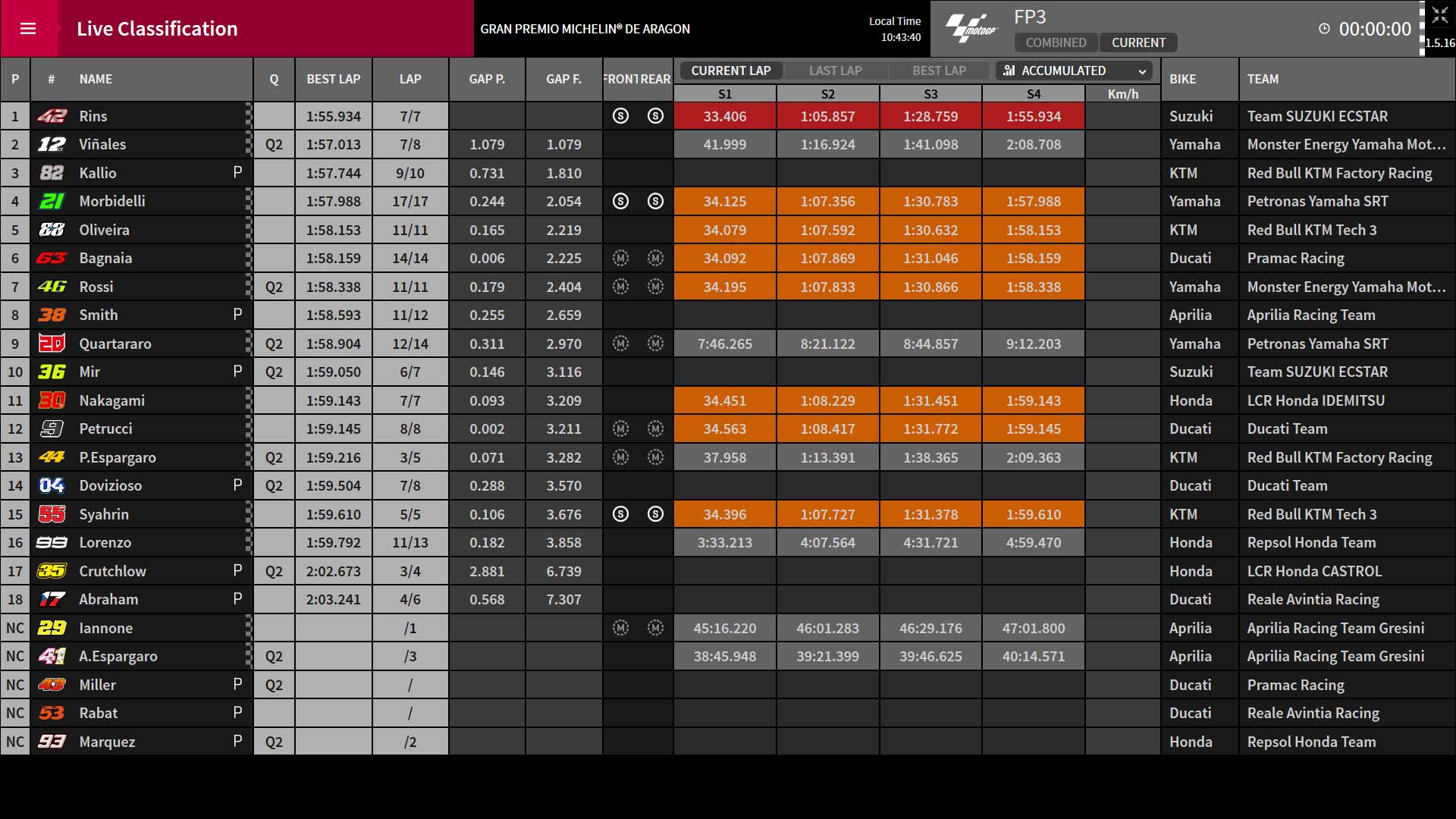Select the CURRENT LAP tab
Screen dimensions: 1456x819
(x=730, y=71)
